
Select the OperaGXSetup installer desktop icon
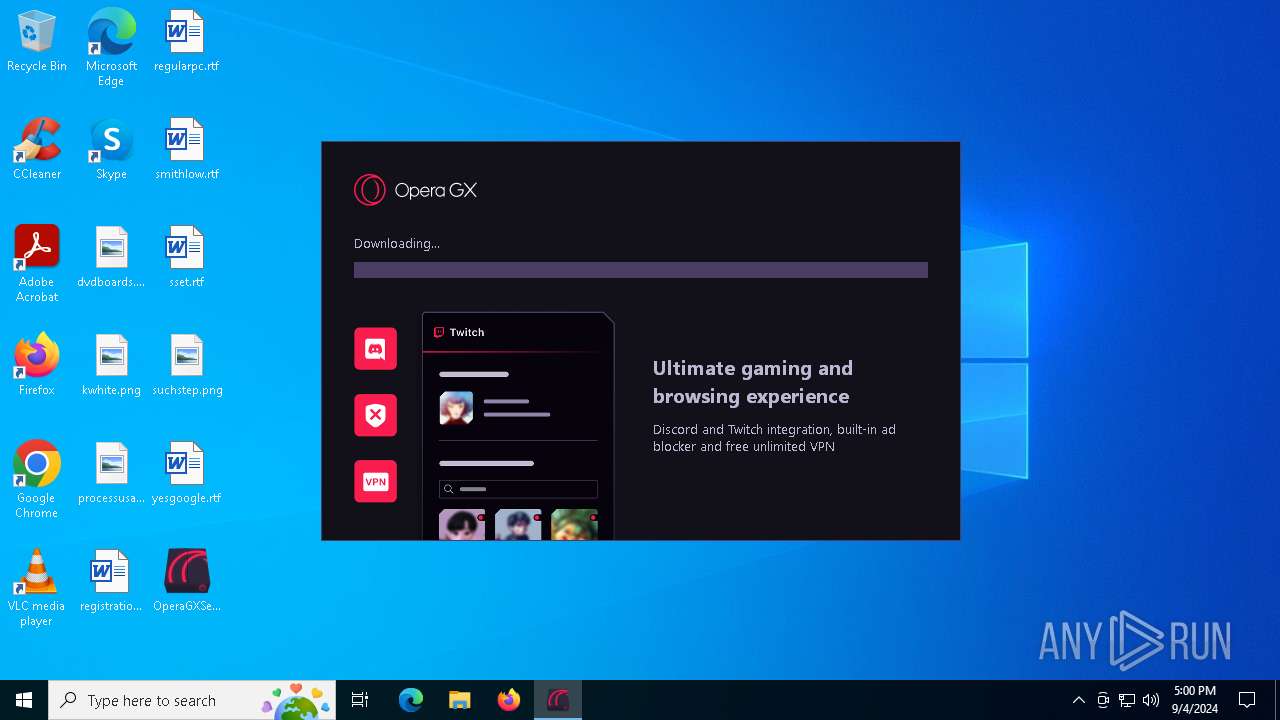(x=186, y=582)
